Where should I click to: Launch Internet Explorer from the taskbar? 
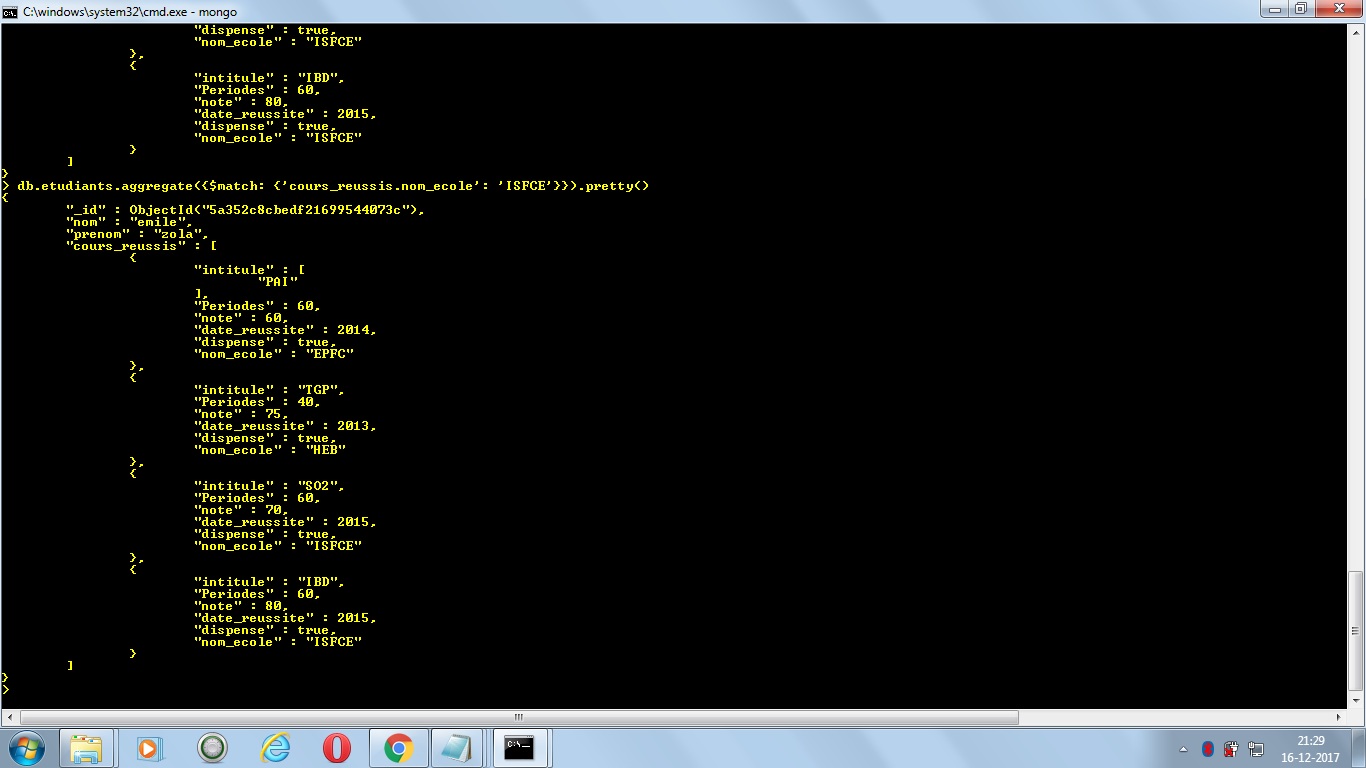click(275, 748)
